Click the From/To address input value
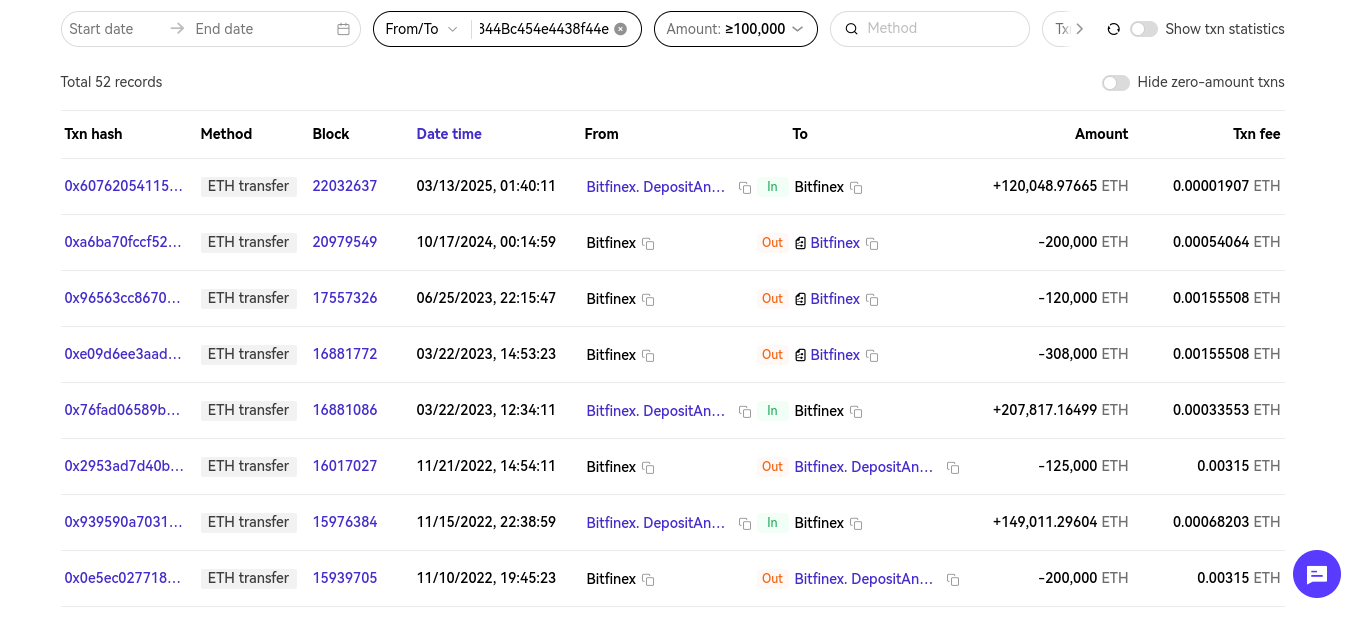1354x622 pixels. [544, 29]
